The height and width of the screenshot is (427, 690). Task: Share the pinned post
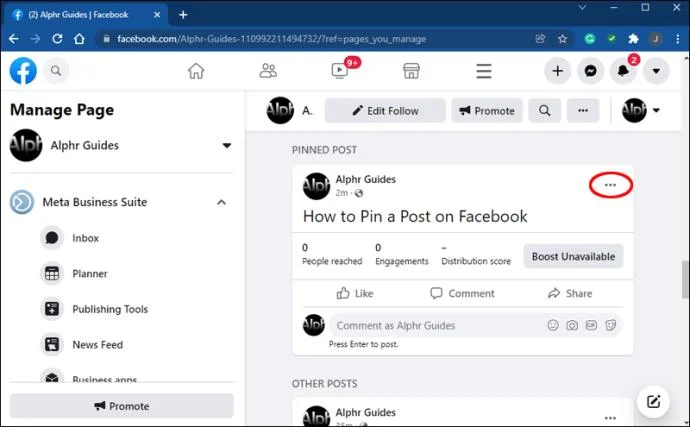(570, 293)
